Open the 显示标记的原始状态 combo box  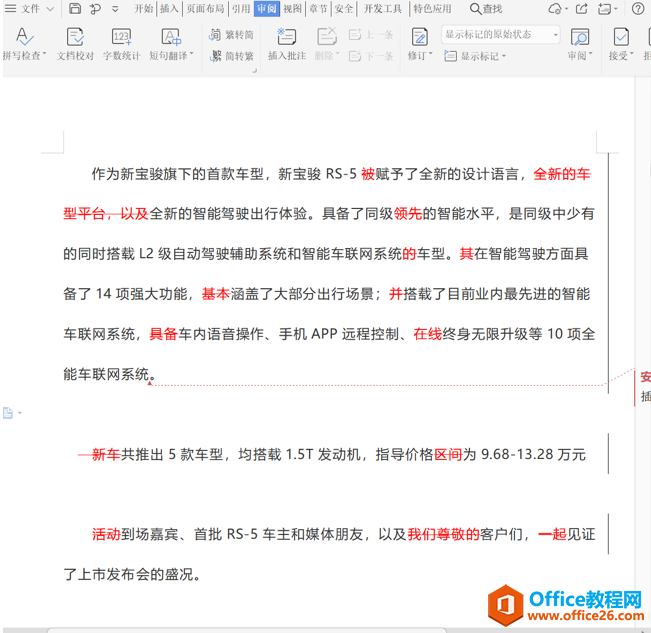[500, 34]
